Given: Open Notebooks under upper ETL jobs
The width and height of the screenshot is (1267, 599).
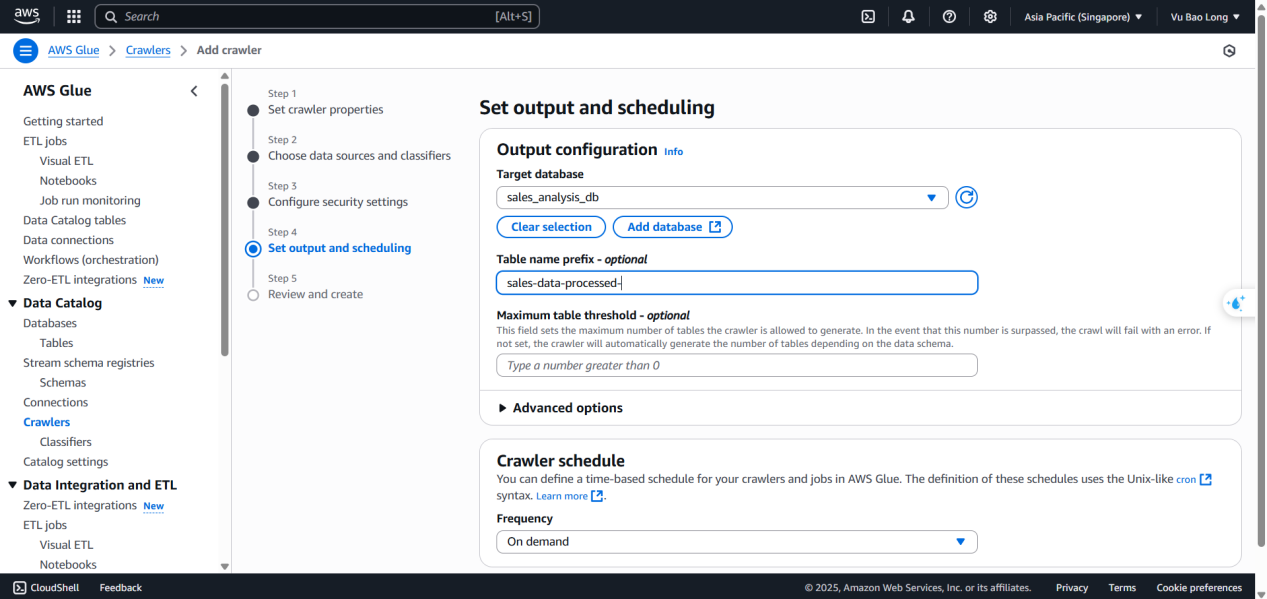Looking at the screenshot, I should (68, 181).
